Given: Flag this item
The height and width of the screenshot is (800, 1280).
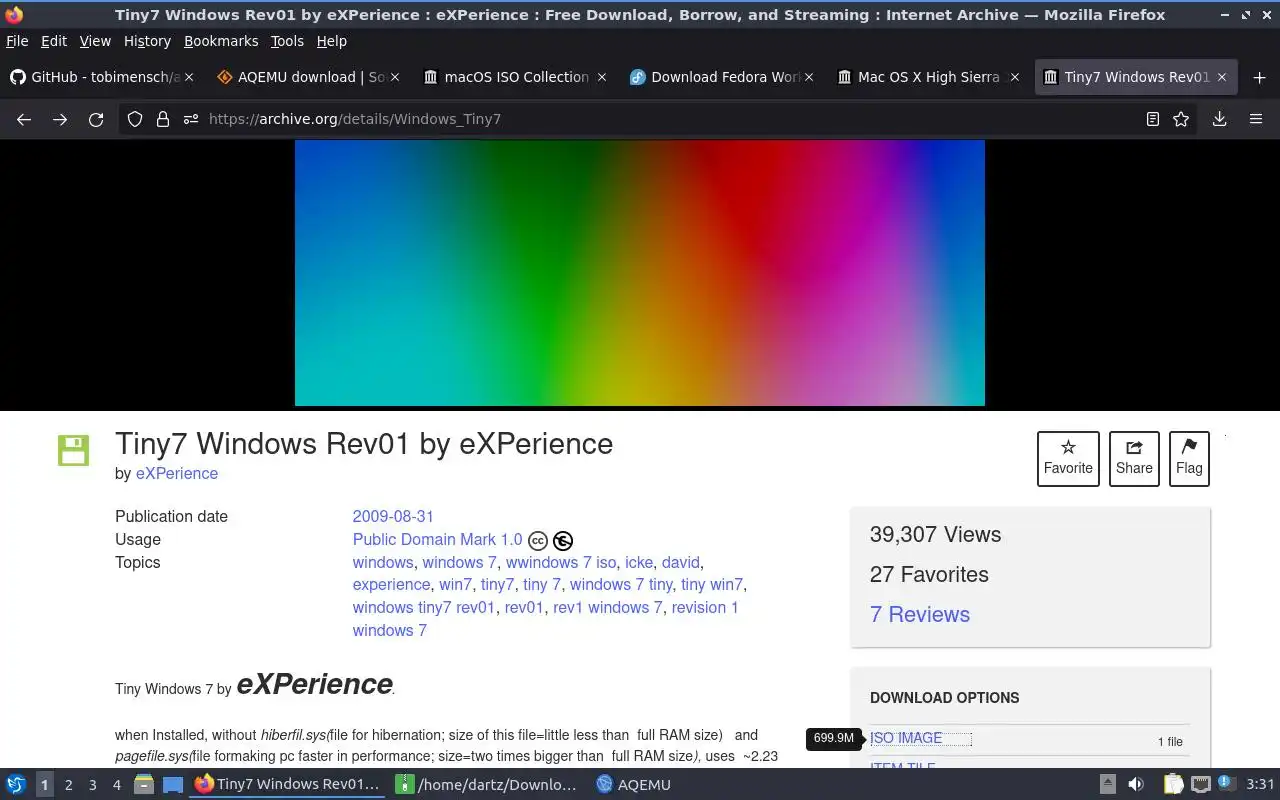Looking at the screenshot, I should point(1189,459).
